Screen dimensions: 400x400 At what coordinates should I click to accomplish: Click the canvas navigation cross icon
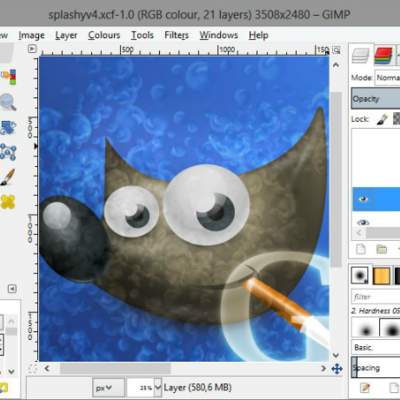pos(337,369)
